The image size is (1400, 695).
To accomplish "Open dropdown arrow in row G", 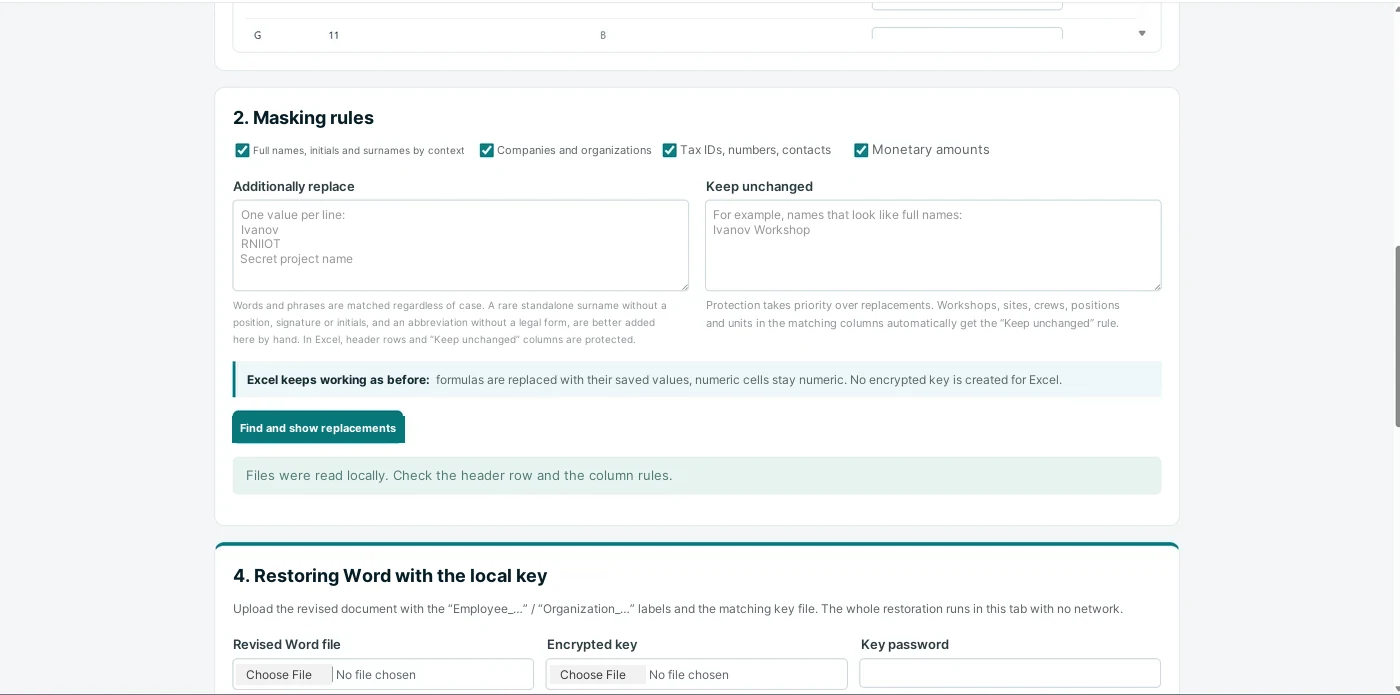I will point(1142,34).
